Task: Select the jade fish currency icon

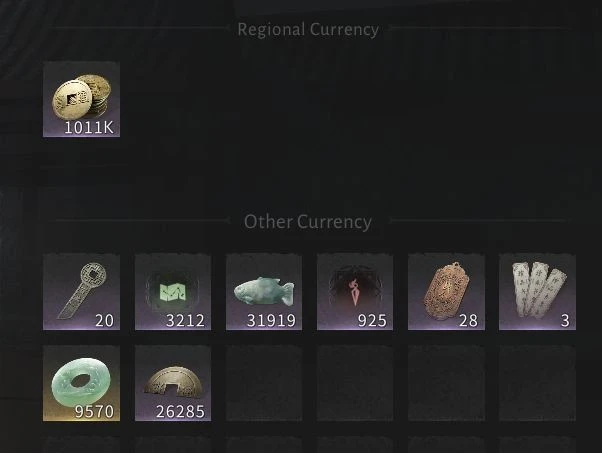Action: coord(264,292)
